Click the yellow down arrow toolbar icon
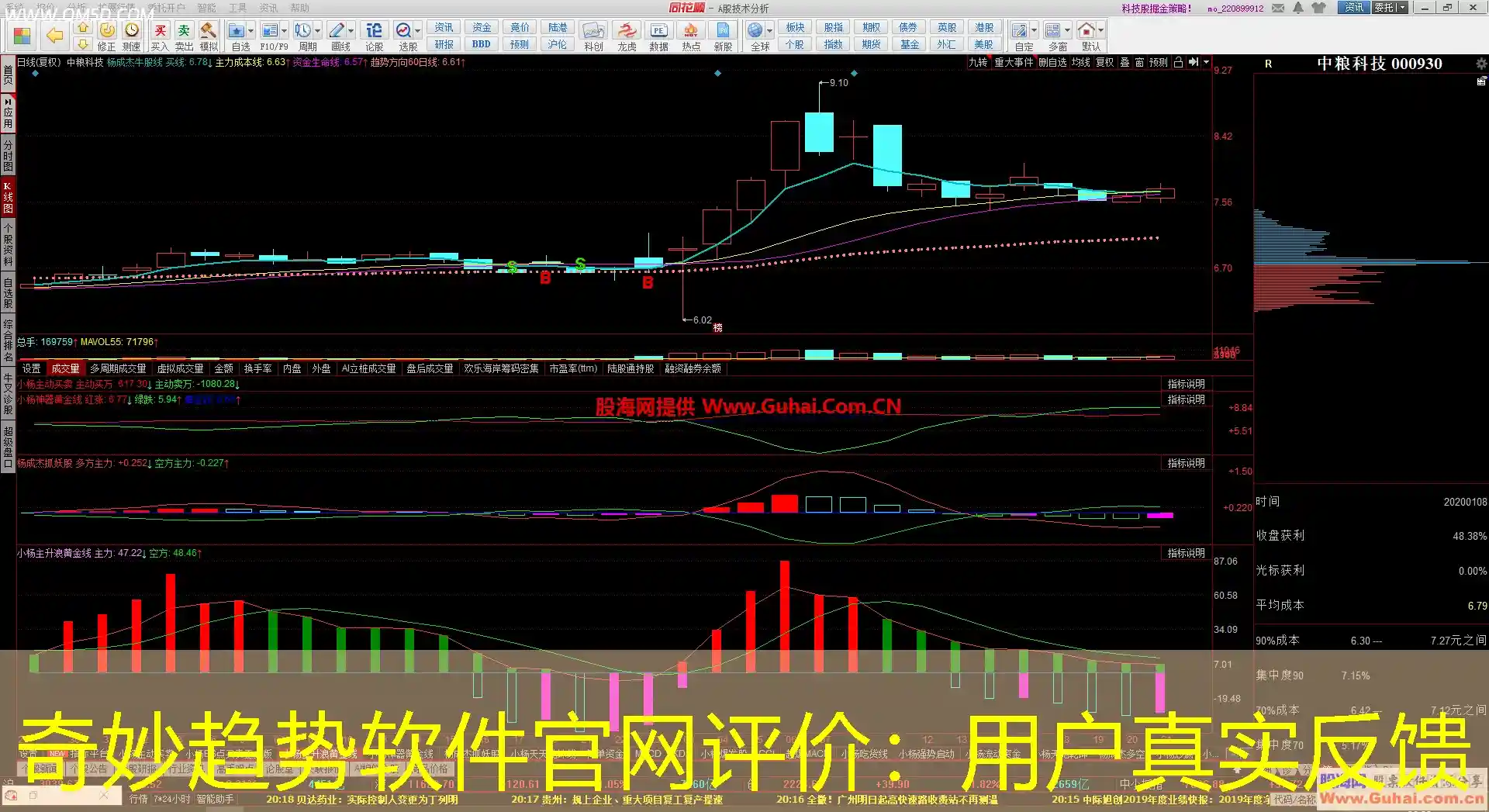The height and width of the screenshot is (812, 1489). [x=83, y=45]
